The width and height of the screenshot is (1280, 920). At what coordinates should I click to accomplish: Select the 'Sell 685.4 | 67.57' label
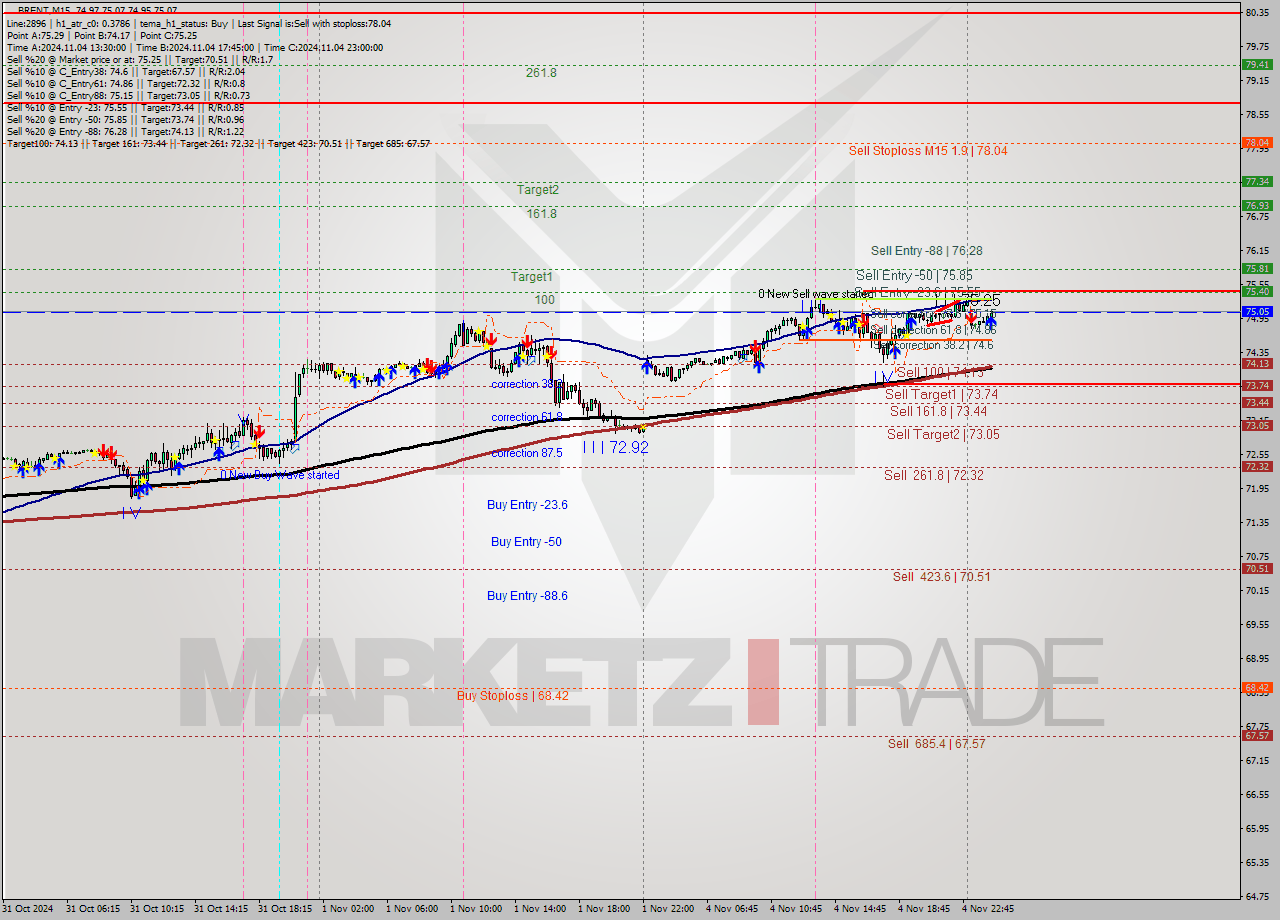937,743
